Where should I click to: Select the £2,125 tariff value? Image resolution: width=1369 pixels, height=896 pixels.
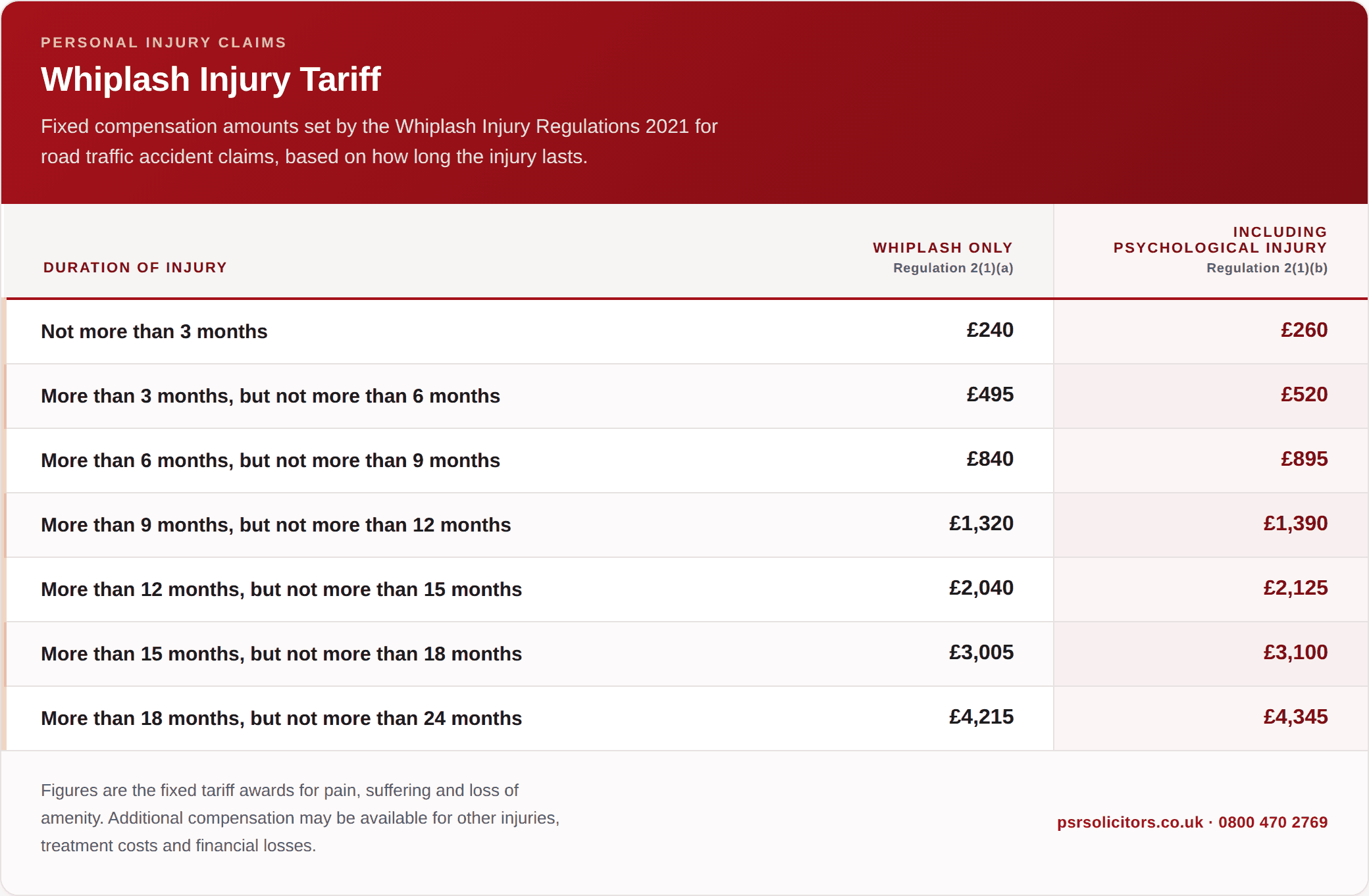coord(1295,588)
